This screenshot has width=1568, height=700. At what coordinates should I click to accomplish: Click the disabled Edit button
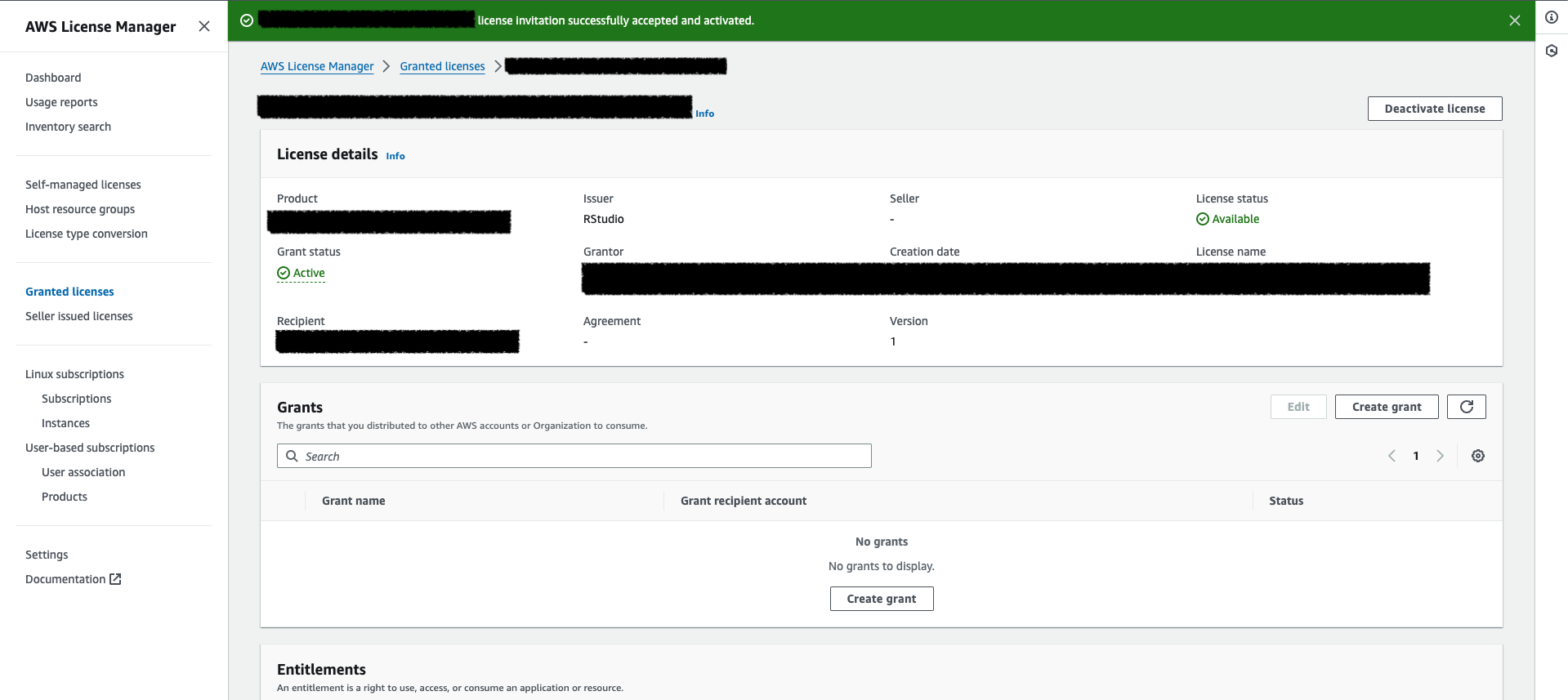pyautogui.click(x=1298, y=407)
